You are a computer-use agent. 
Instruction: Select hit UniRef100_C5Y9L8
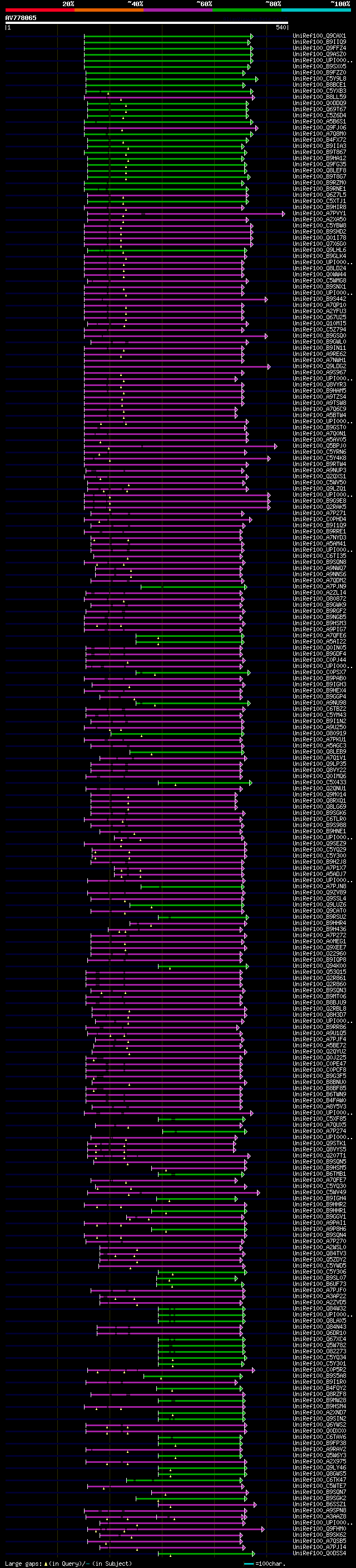point(319,78)
